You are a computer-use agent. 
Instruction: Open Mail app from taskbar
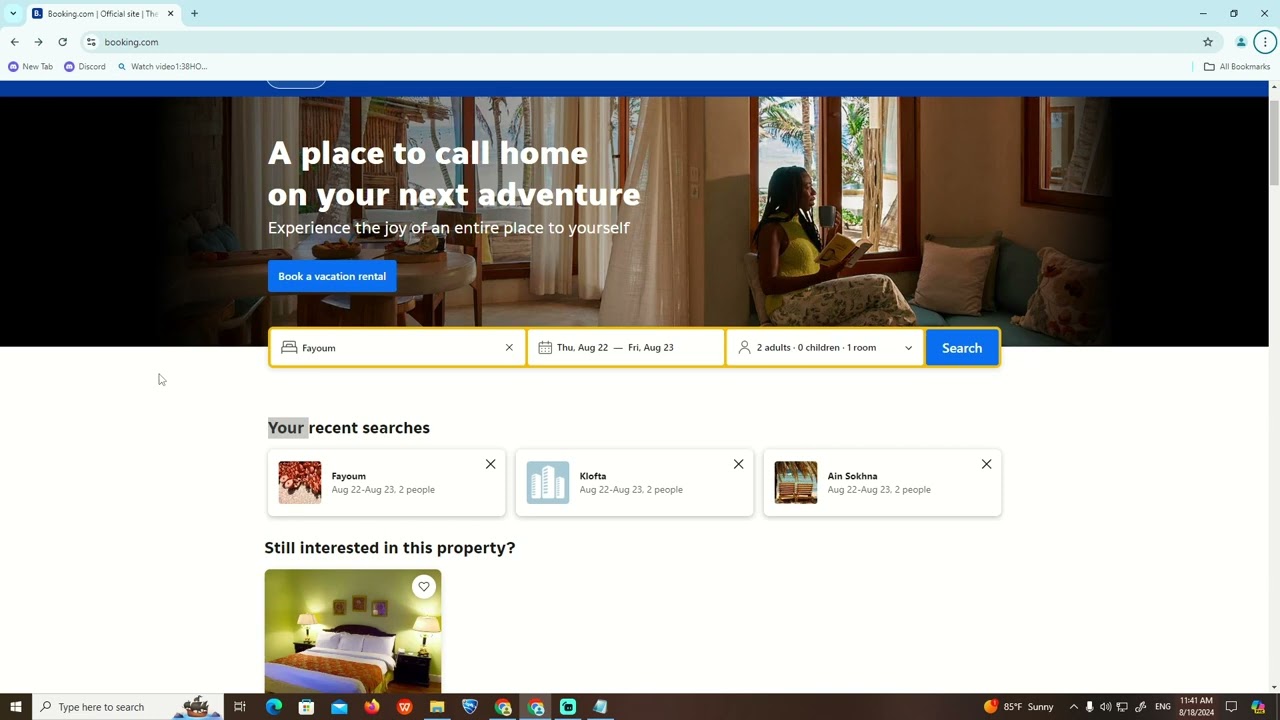pos(339,707)
